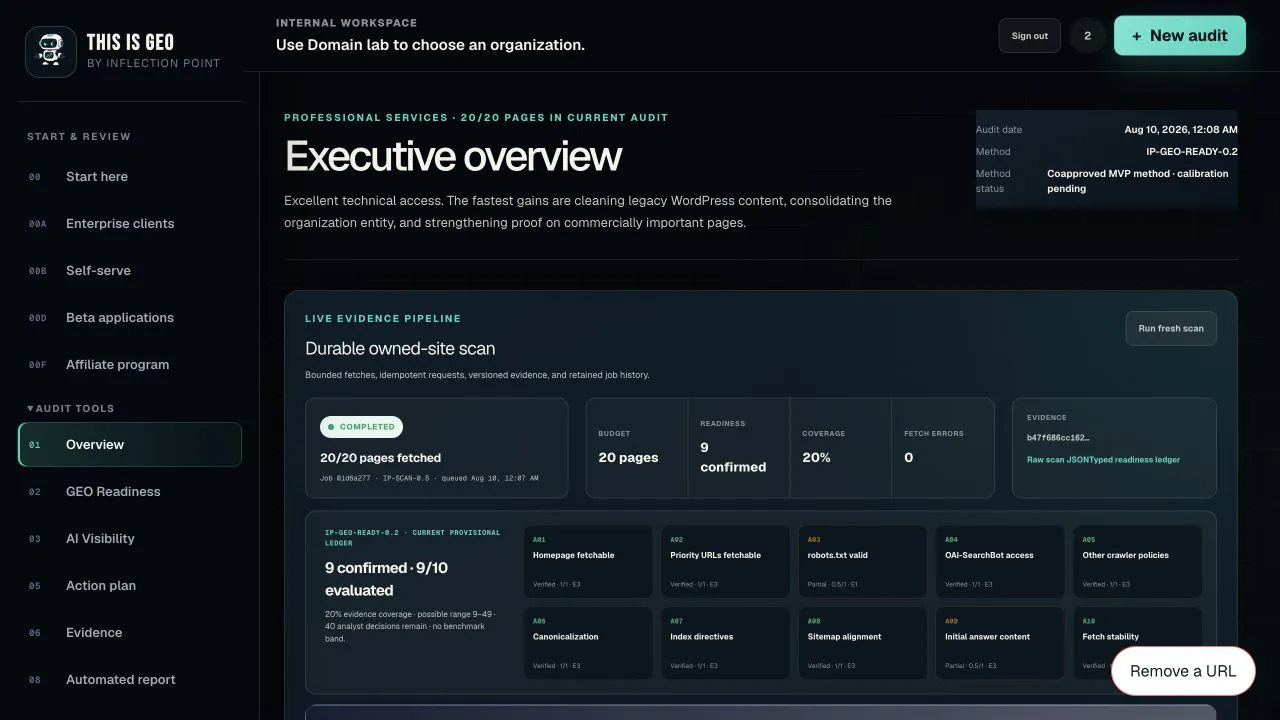
Task: Click the Coapproved MVP method status text
Action: click(x=1138, y=181)
